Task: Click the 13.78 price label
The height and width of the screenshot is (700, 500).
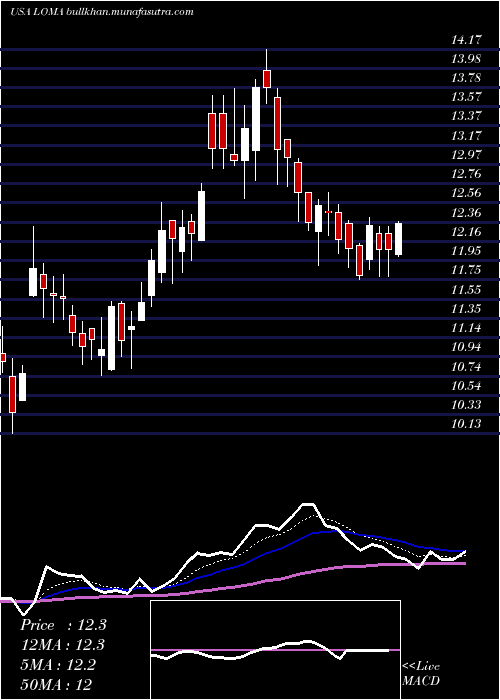Action: click(x=466, y=79)
